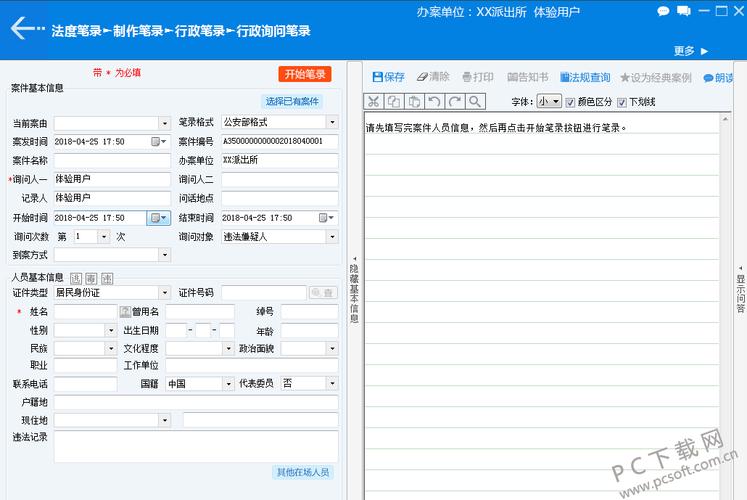This screenshot has width=747, height=500.
Task: Click the 姓名 input field
Action: 85,312
